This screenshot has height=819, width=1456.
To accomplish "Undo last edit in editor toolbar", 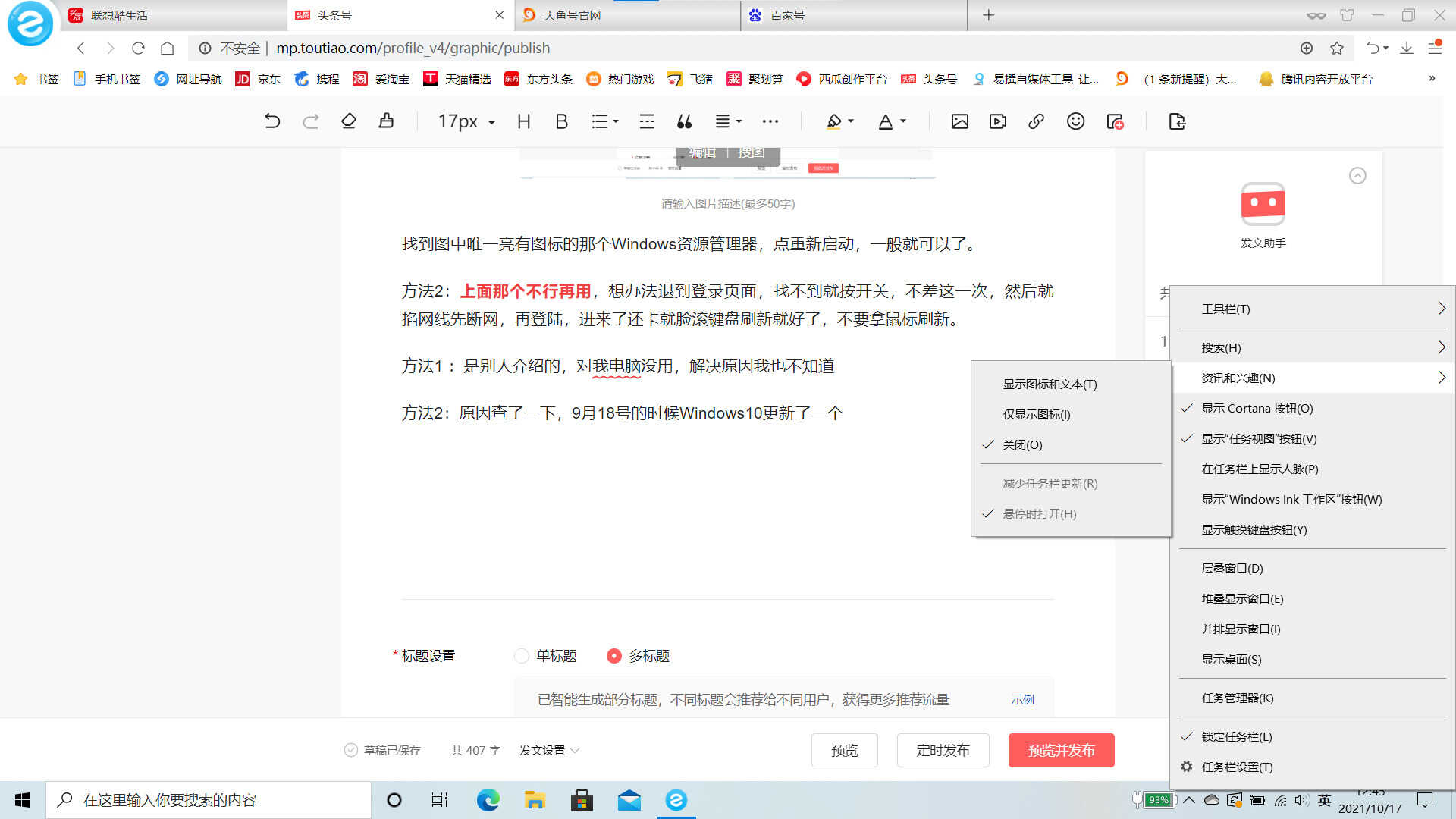I will coord(272,121).
